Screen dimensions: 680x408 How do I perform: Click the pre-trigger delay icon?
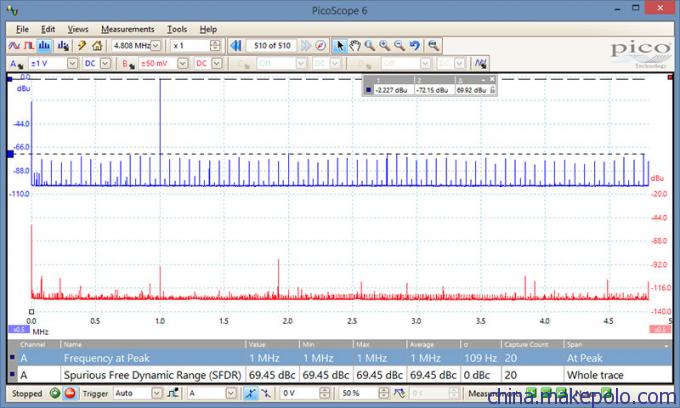tap(399, 393)
